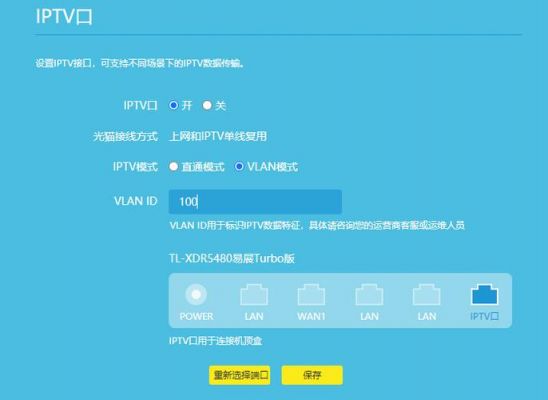Click the IPTV模式 label
The width and height of the screenshot is (548, 400).
click(135, 167)
